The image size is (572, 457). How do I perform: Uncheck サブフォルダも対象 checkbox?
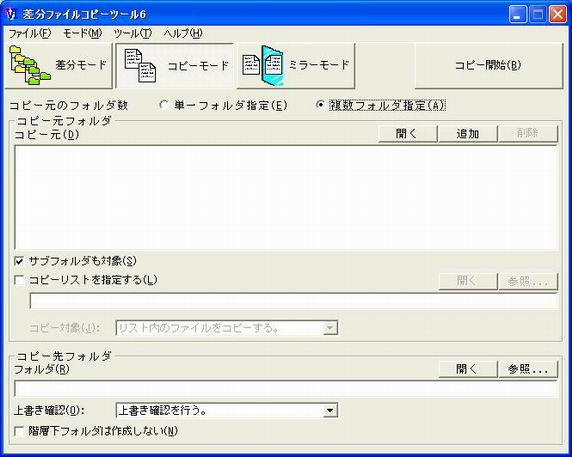point(19,261)
